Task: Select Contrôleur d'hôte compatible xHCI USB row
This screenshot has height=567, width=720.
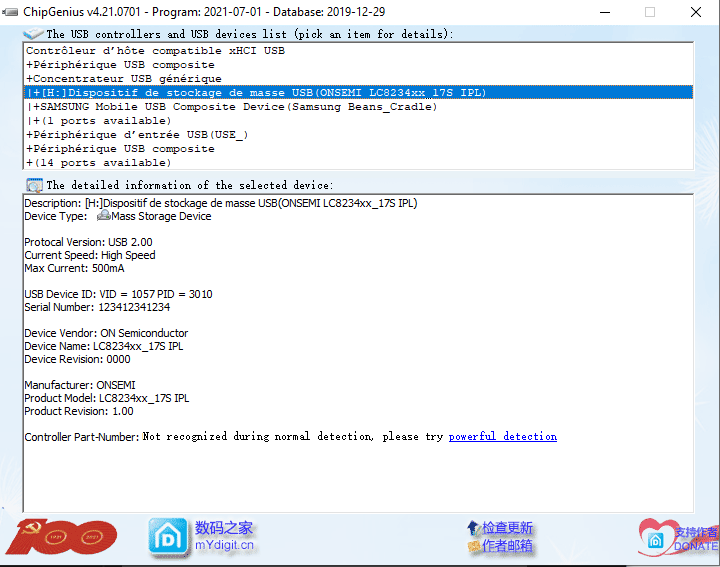Action: tap(358, 51)
